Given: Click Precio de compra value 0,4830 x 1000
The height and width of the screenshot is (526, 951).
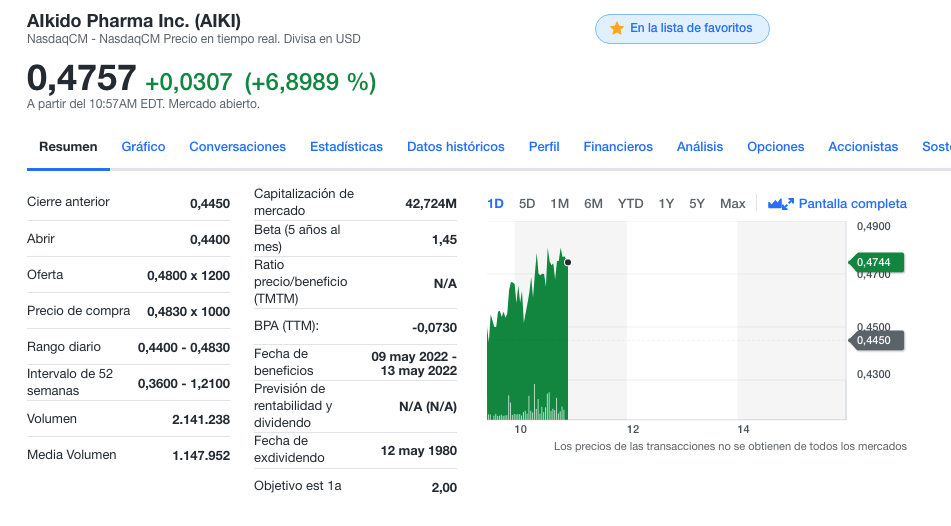Looking at the screenshot, I should pos(189,312).
